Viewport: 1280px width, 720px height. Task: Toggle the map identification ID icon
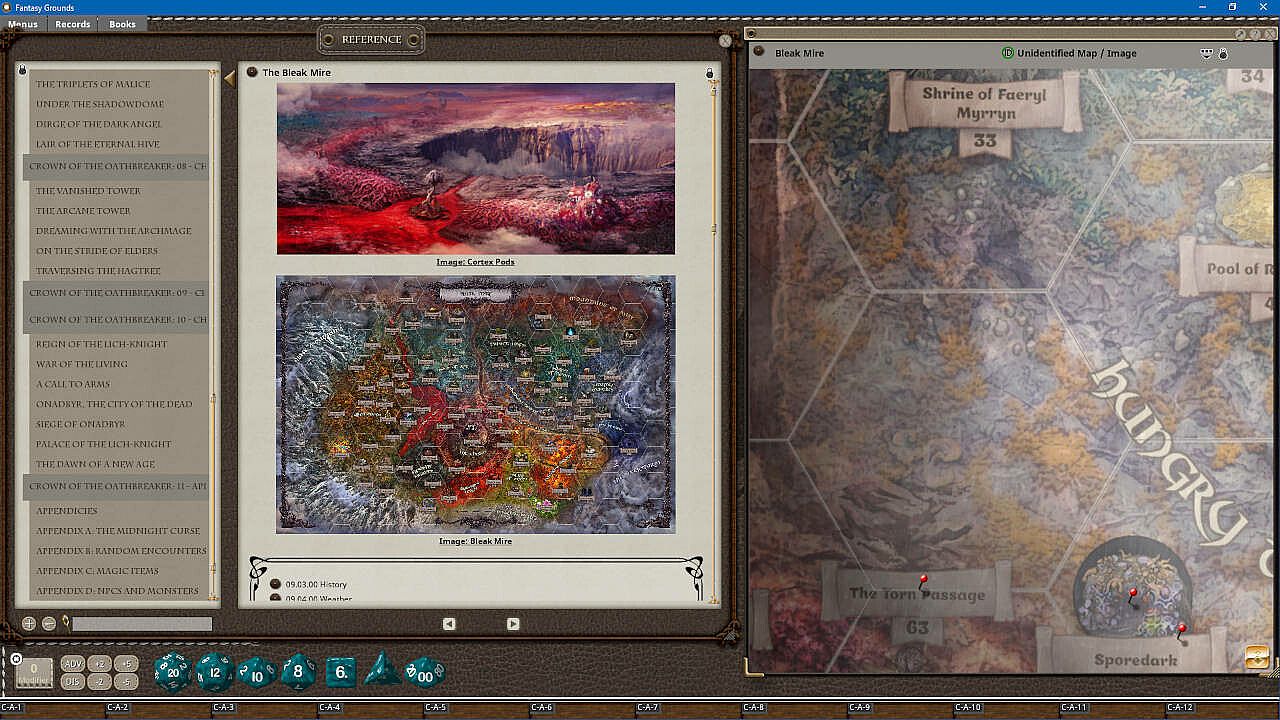click(x=1007, y=53)
